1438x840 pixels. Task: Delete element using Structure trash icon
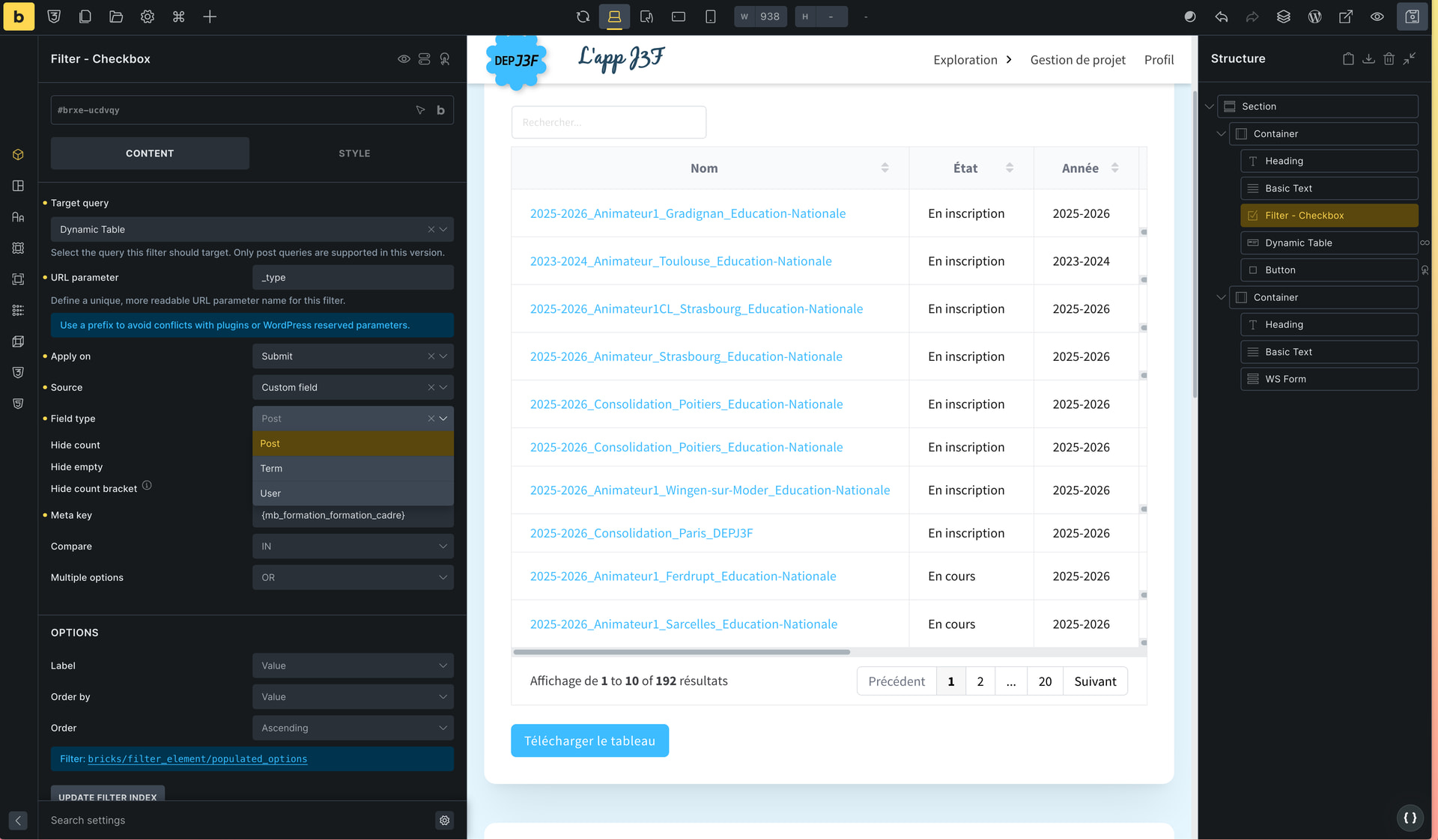(1389, 58)
